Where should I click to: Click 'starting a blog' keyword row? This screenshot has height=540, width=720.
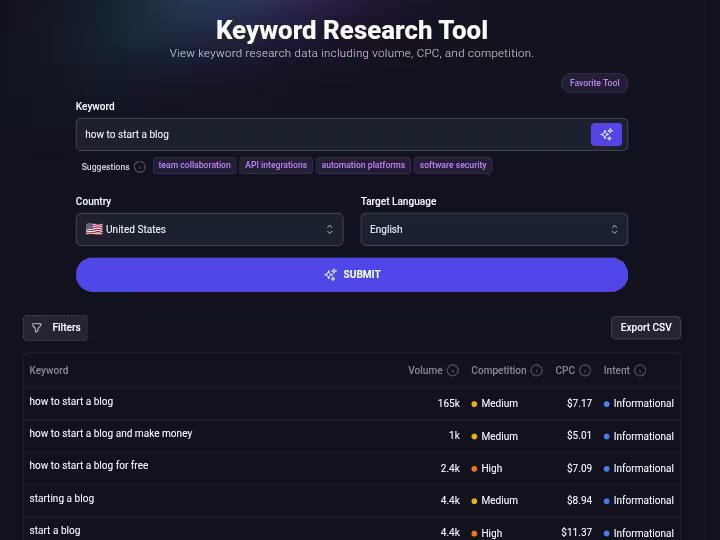click(352, 500)
